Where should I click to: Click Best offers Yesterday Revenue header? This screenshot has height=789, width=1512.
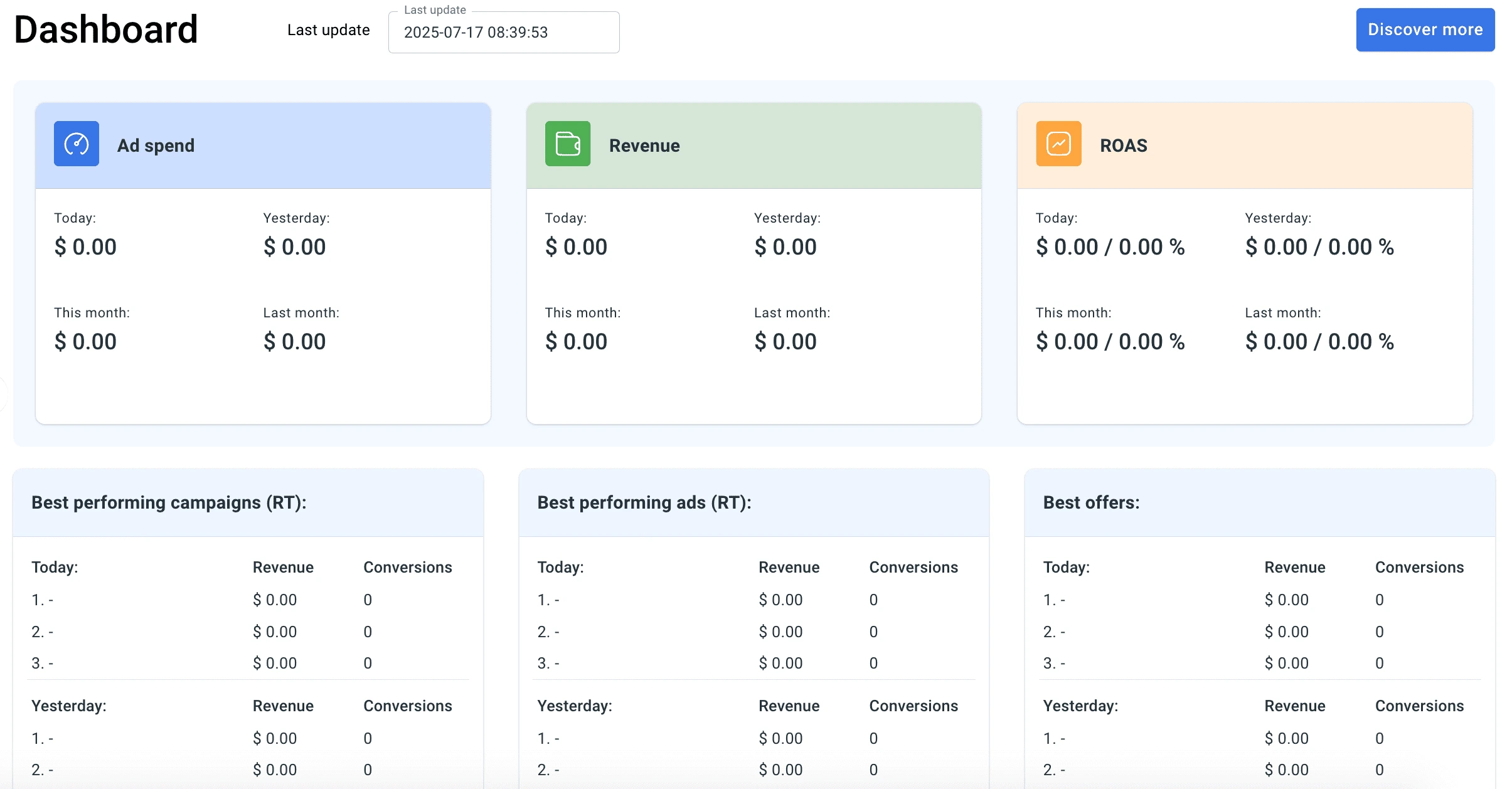pos(1294,706)
